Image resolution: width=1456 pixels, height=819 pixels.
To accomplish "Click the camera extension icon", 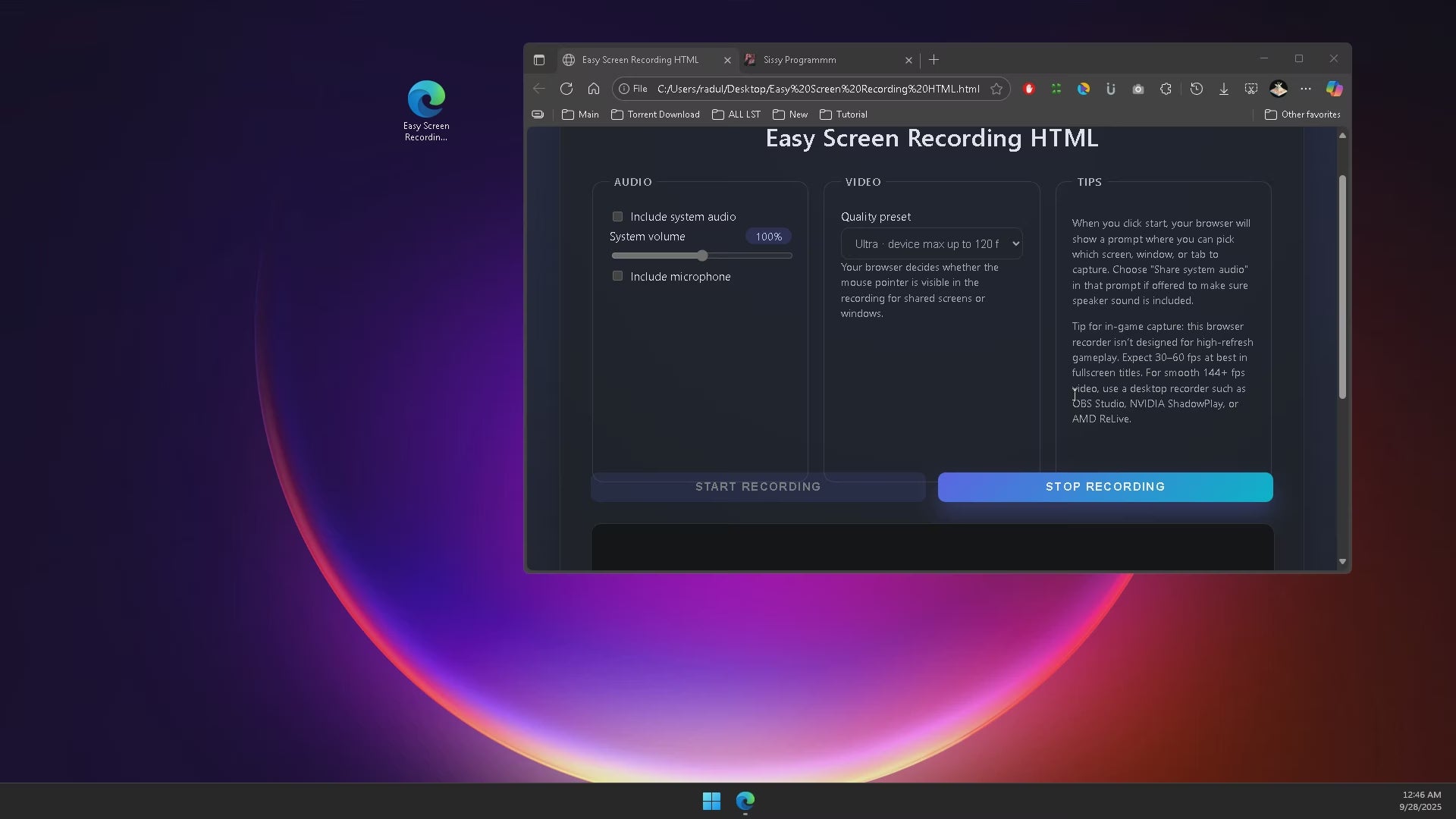I will tap(1137, 89).
